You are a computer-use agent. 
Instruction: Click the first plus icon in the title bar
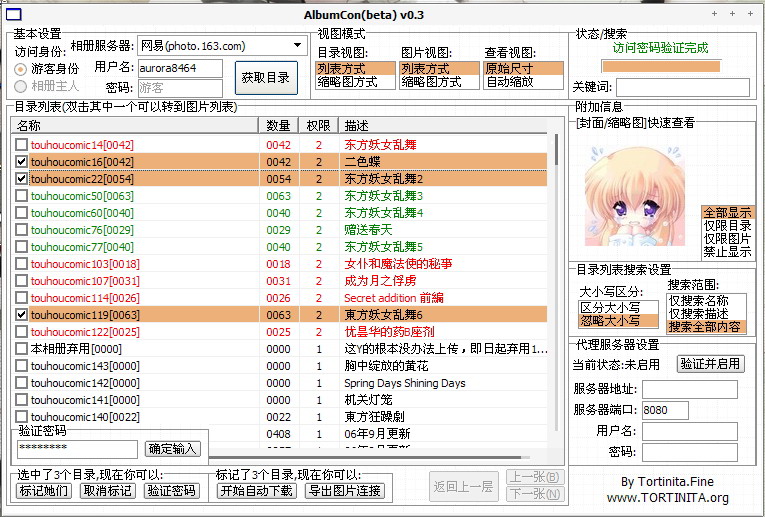[714, 14]
